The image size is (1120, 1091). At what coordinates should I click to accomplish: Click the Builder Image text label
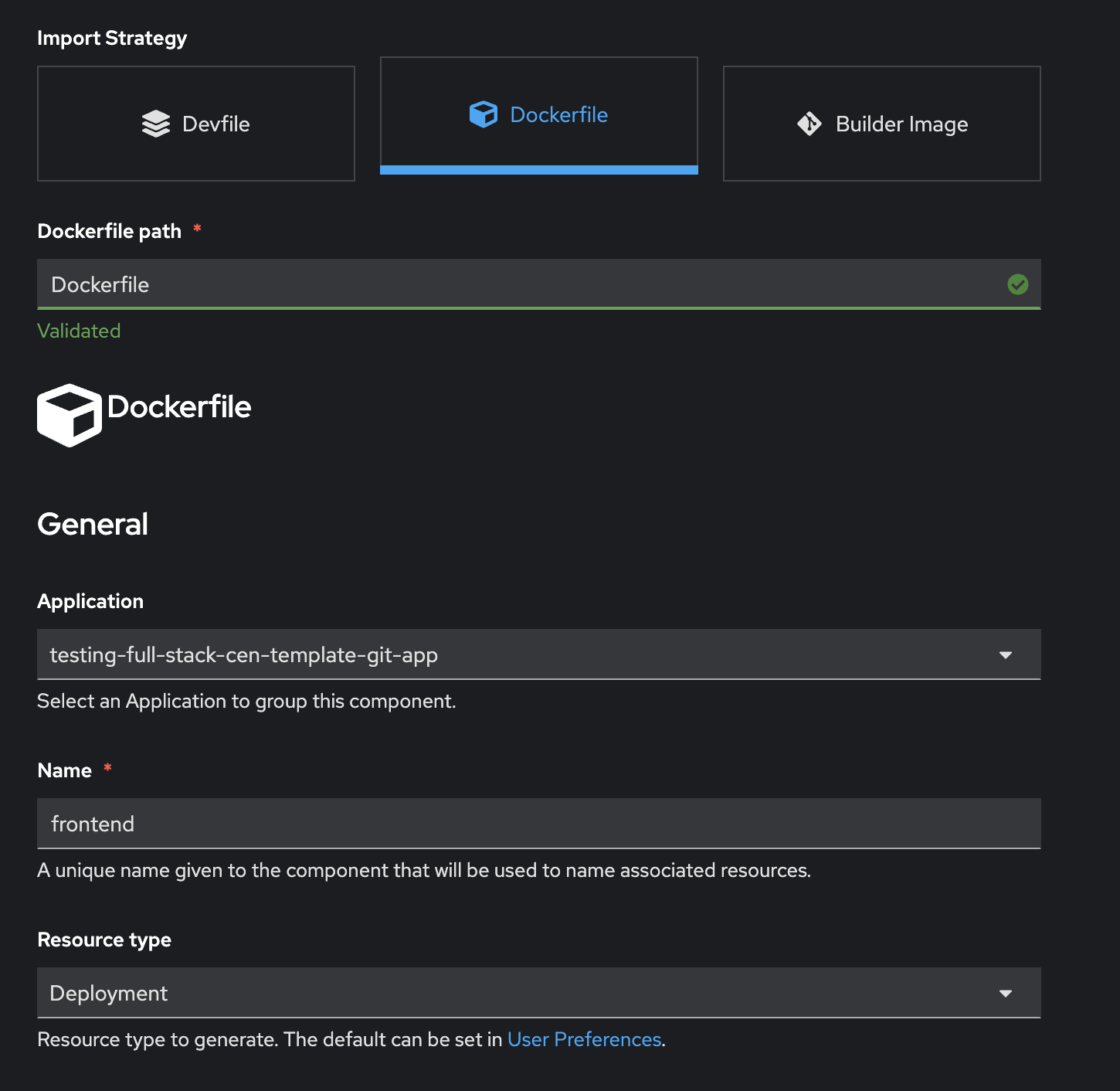tap(902, 124)
